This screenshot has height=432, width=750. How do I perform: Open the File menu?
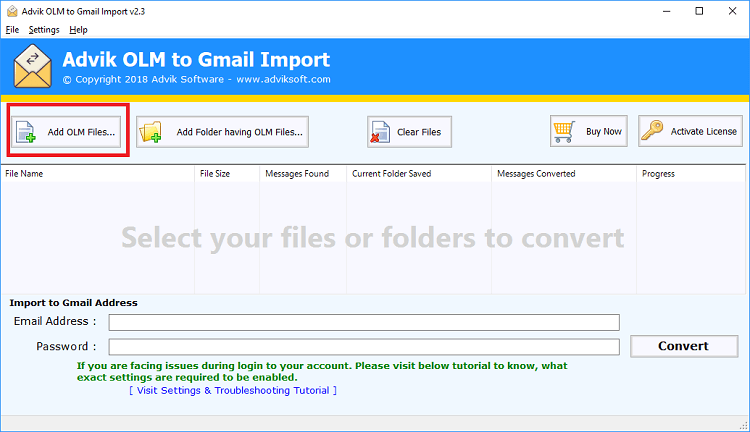12,30
